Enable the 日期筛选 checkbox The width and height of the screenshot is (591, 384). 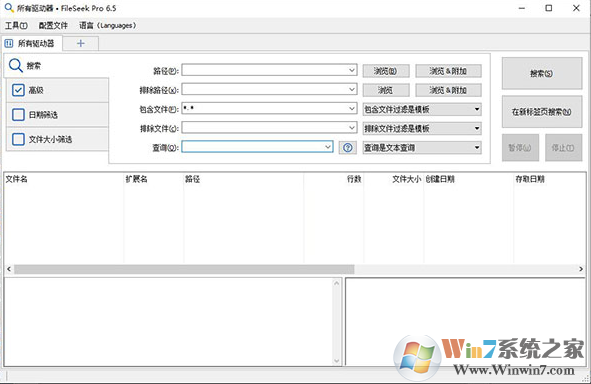18,115
